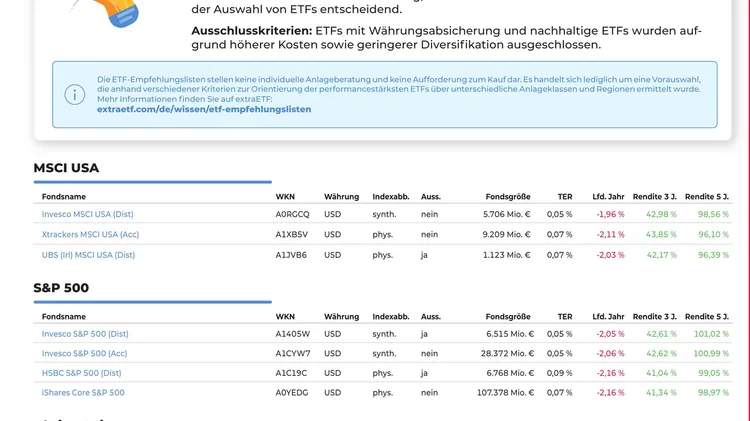Click the info circle icon

tap(75, 94)
